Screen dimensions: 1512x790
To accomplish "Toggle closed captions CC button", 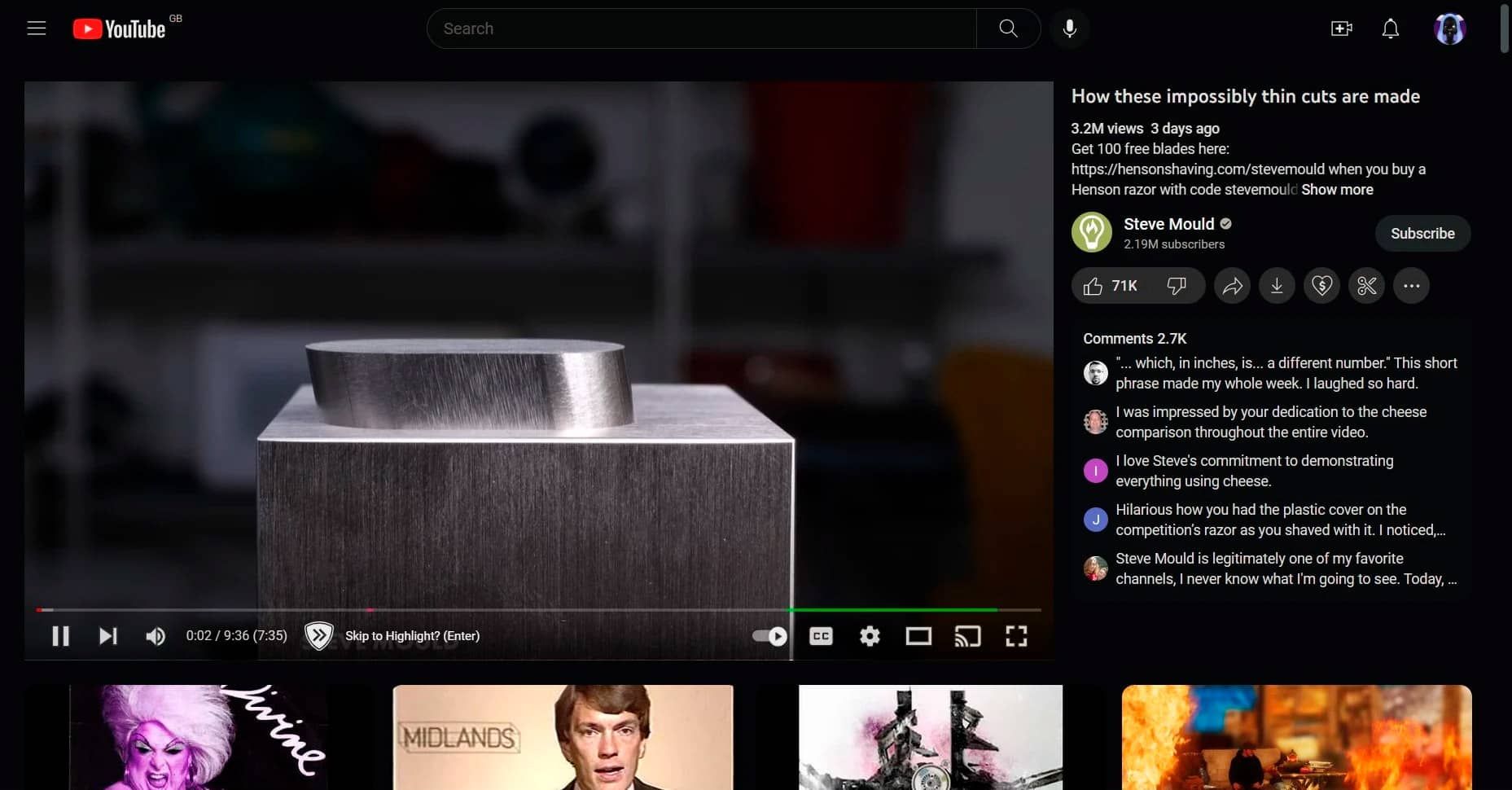I will click(x=821, y=636).
